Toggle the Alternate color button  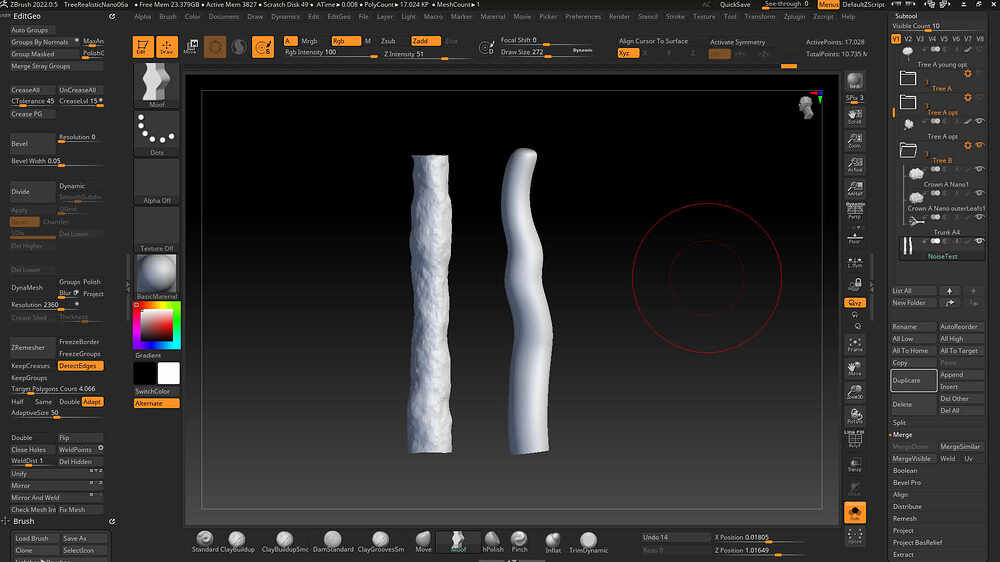[x=157, y=403]
